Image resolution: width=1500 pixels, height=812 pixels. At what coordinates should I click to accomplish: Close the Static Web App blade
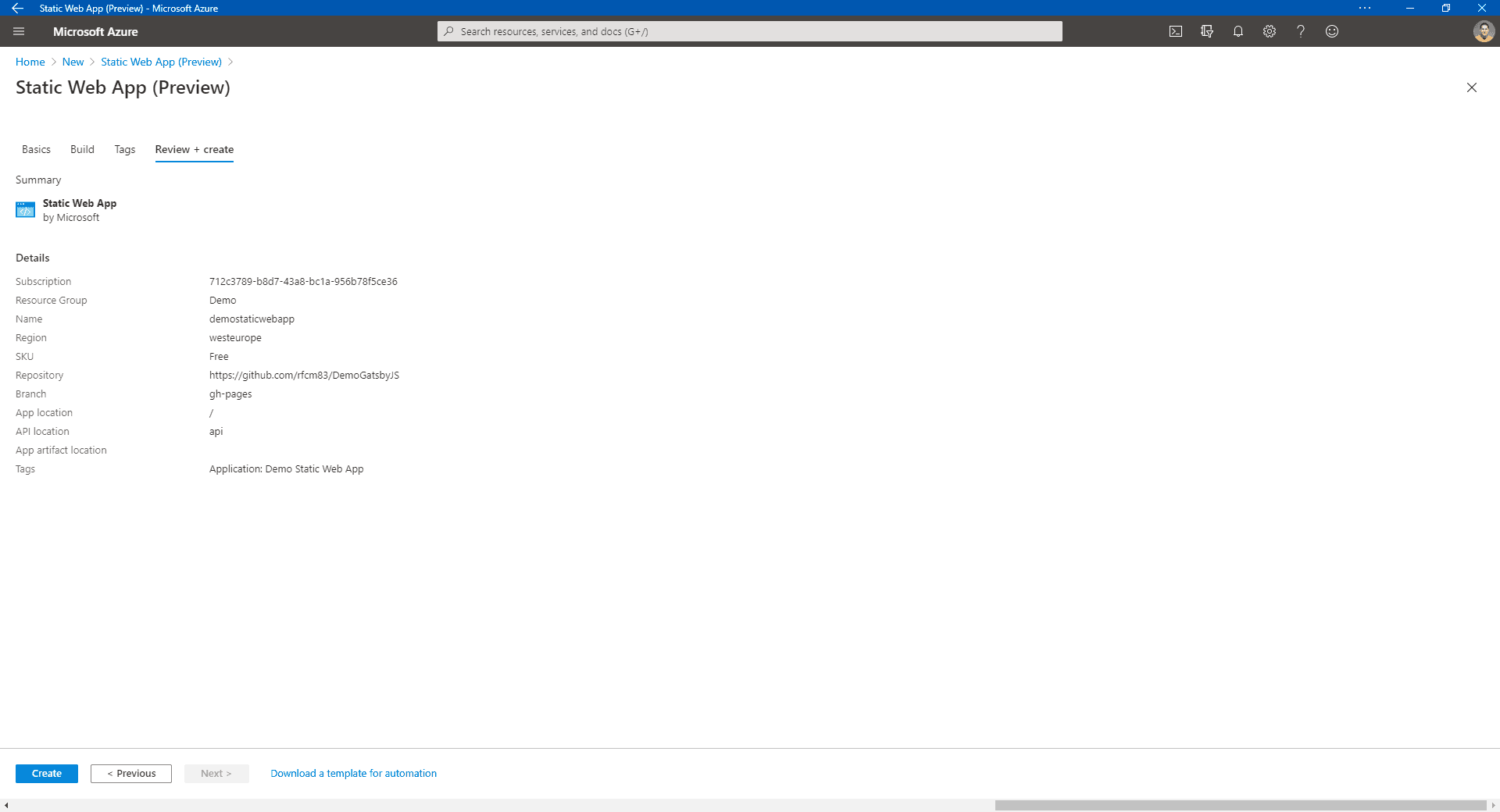[x=1472, y=87]
